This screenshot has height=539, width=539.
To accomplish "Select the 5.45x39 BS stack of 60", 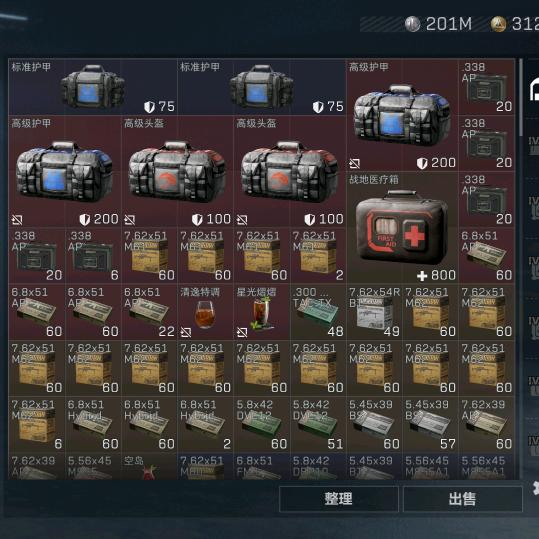I will tap(374, 425).
